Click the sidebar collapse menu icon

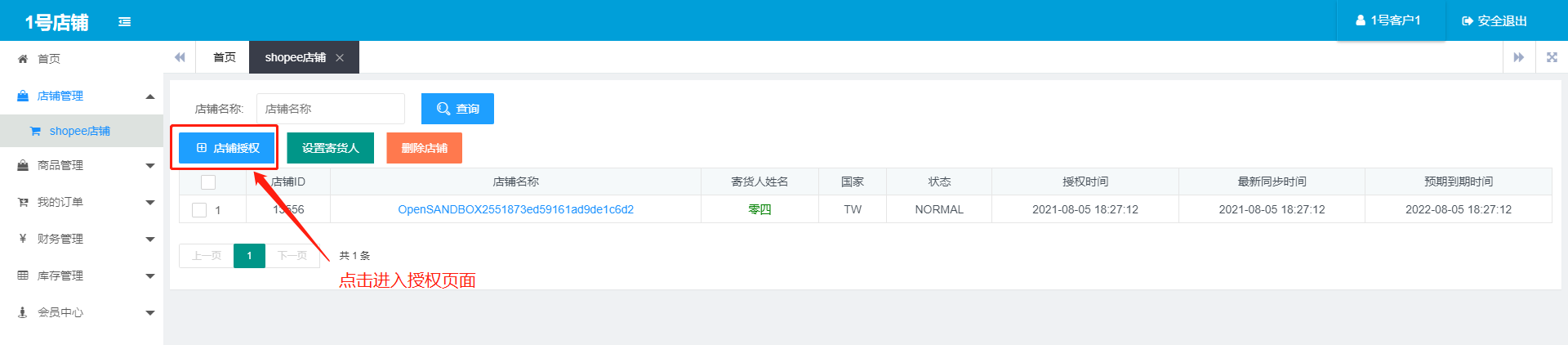click(x=124, y=22)
